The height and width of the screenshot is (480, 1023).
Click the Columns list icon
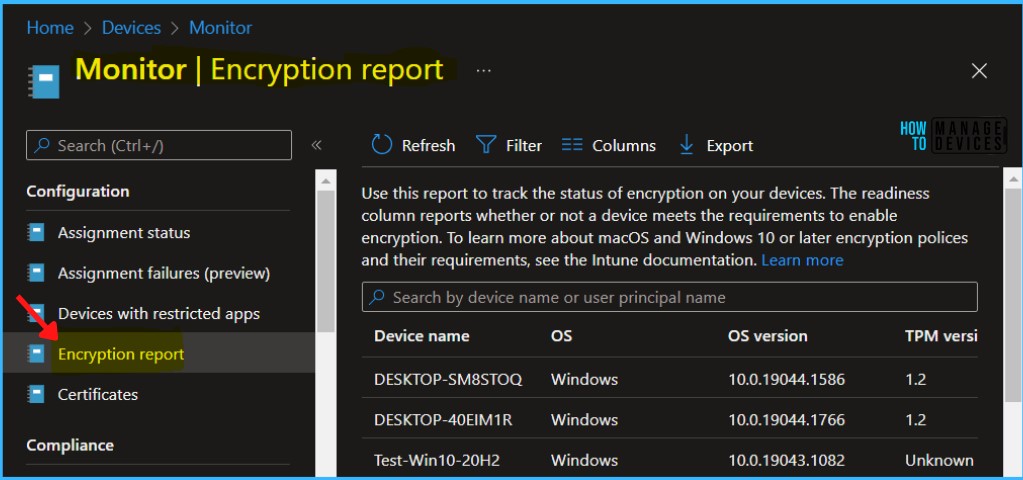[x=572, y=145]
